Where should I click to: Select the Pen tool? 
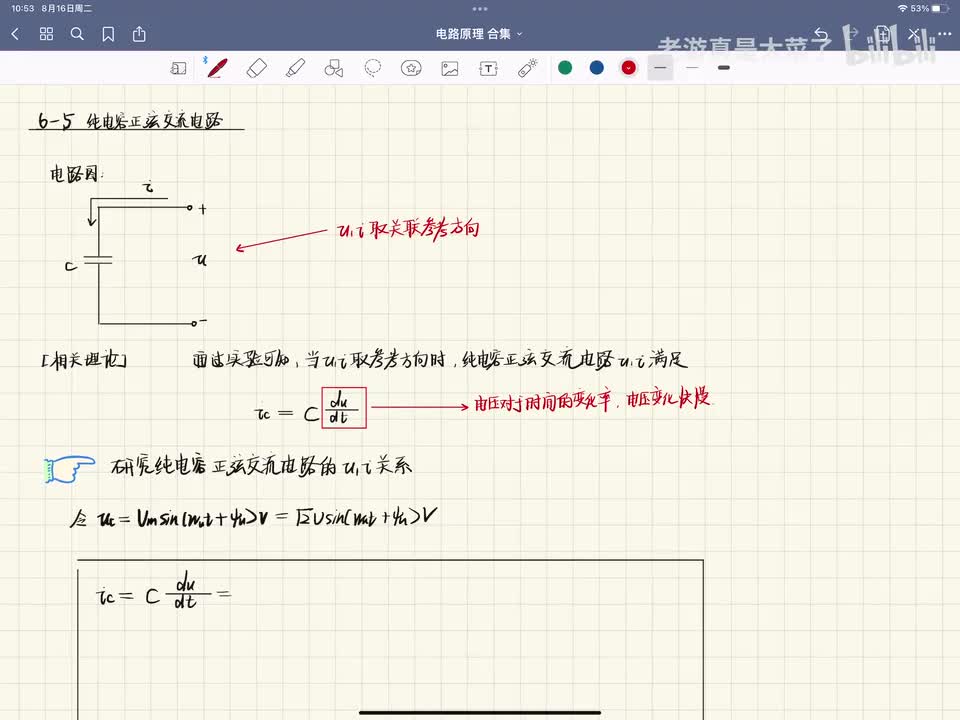pos(217,68)
